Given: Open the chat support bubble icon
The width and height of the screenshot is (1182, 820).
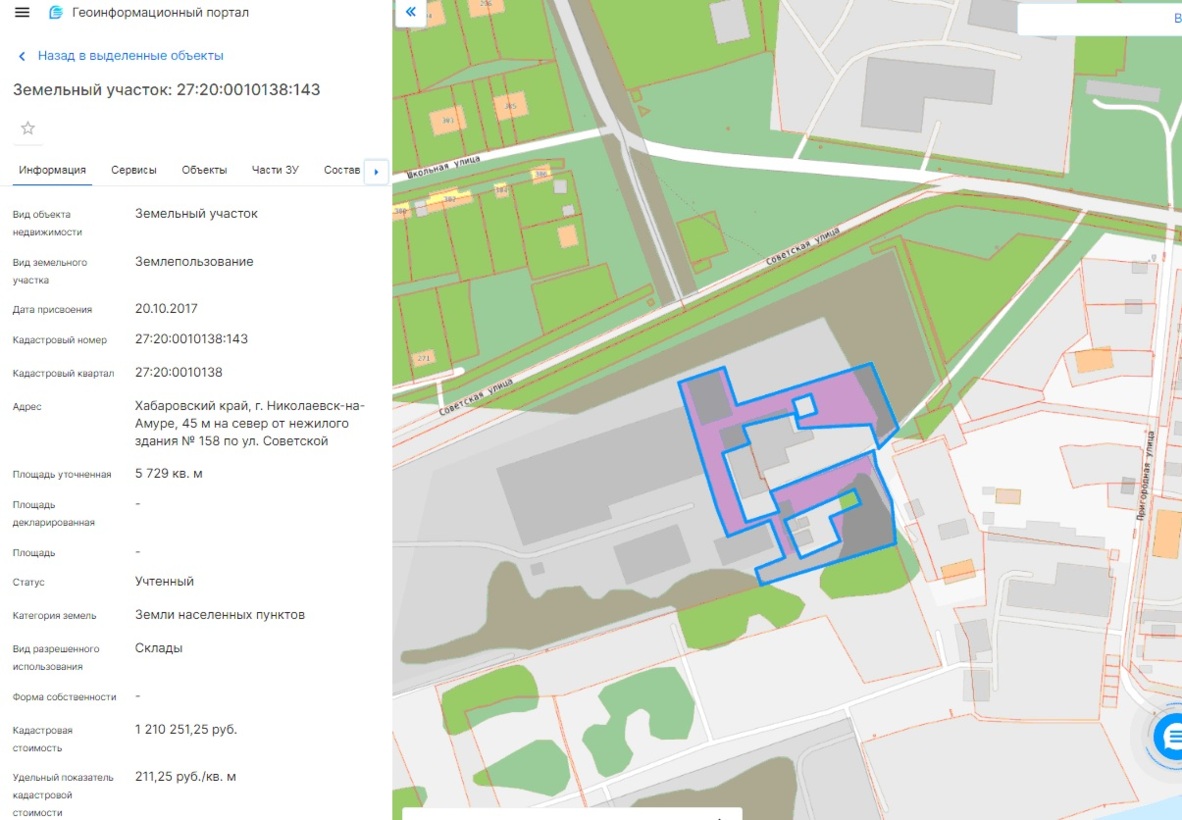Looking at the screenshot, I should 1171,736.
